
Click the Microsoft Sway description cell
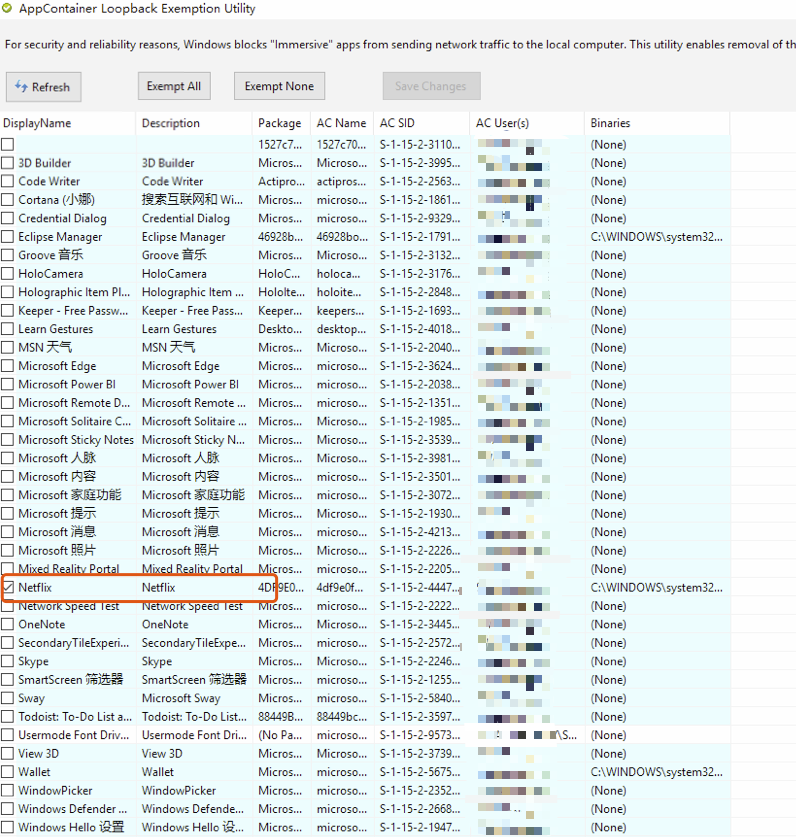click(x=181, y=698)
